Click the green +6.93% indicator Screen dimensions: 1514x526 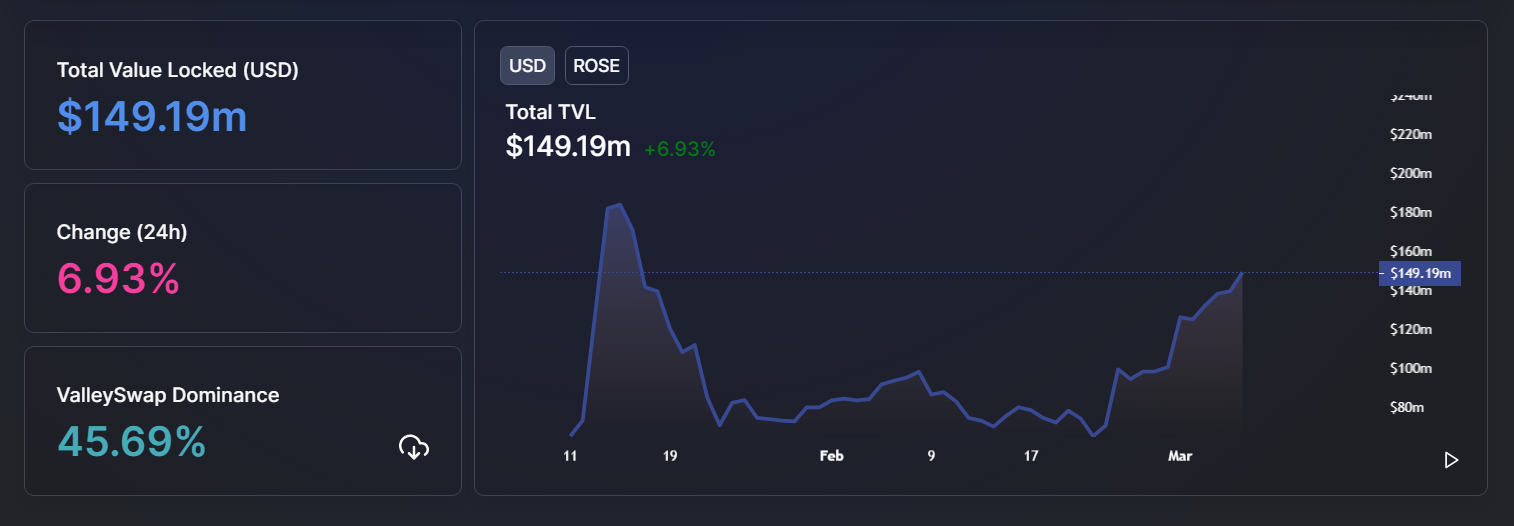pyautogui.click(x=679, y=149)
